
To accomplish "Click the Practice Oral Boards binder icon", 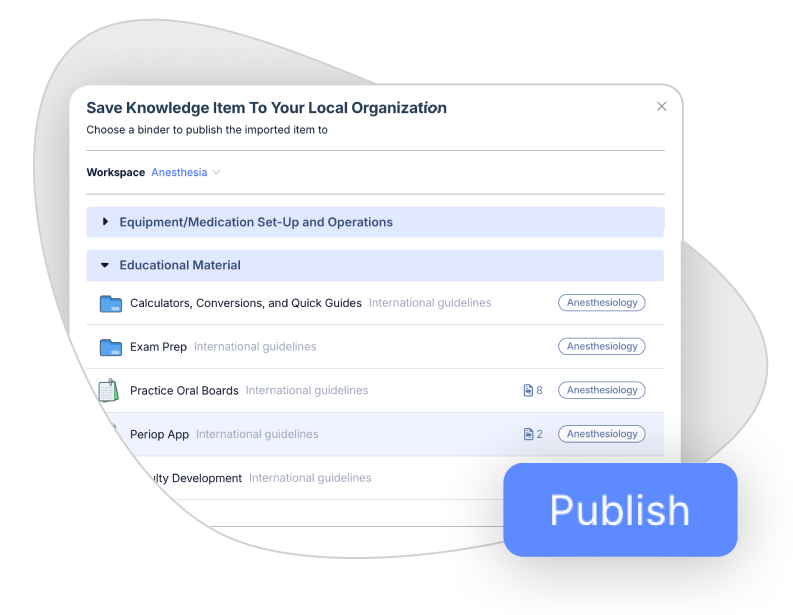I will pyautogui.click(x=109, y=390).
